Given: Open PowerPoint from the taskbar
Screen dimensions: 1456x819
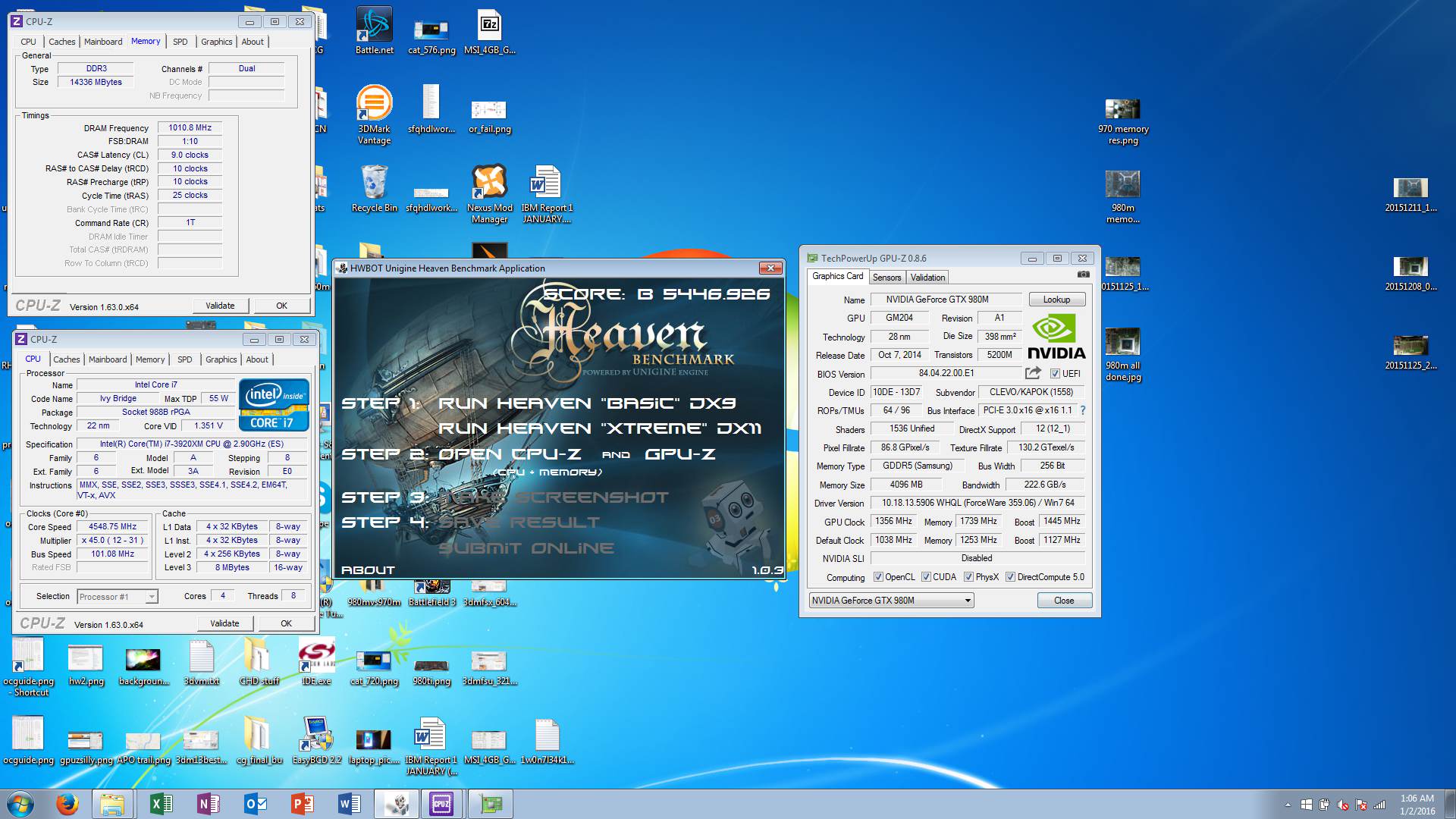Looking at the screenshot, I should coord(302,804).
